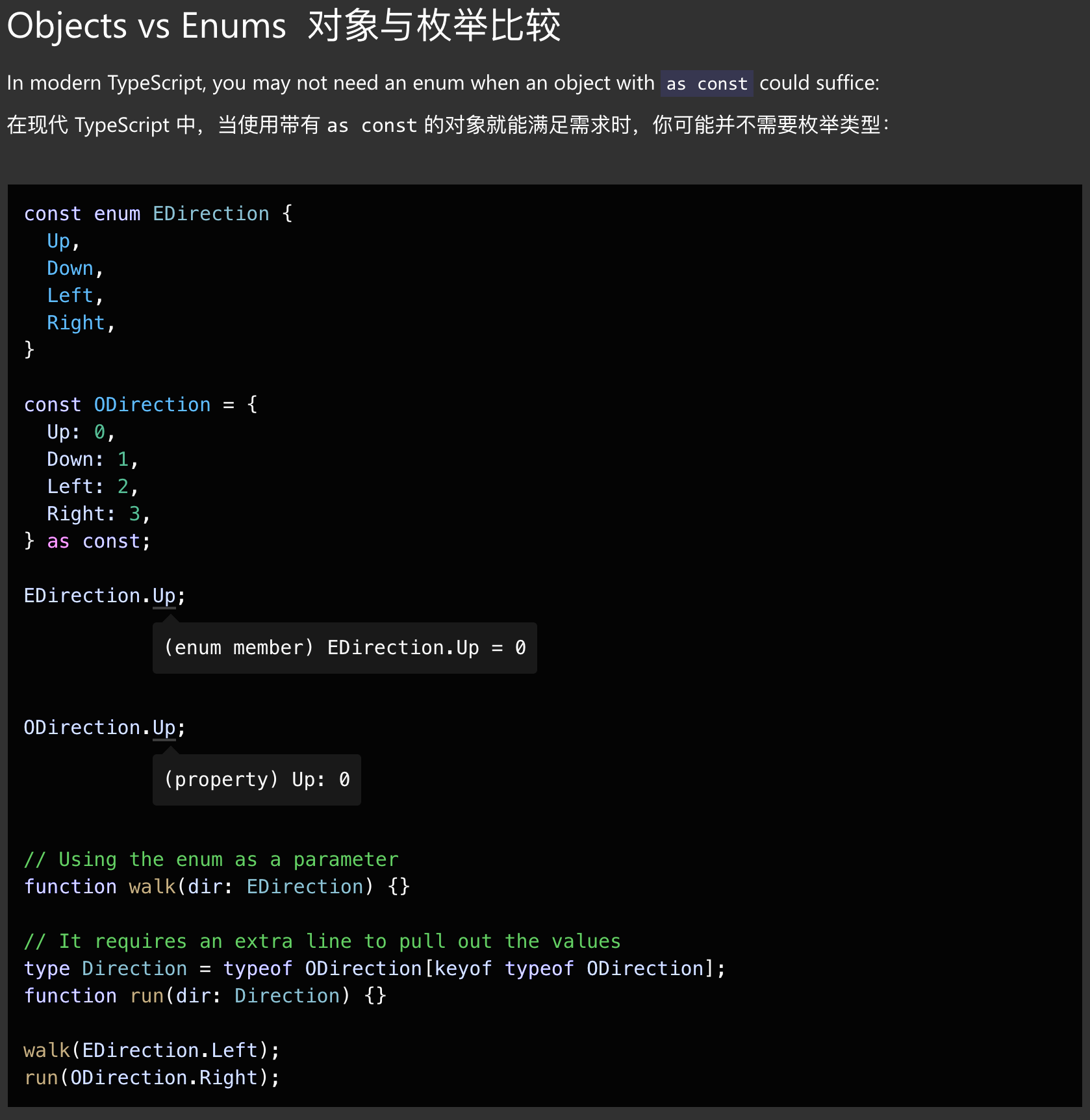This screenshot has width=1090, height=1120.
Task: Click ODirection in the const object declaration
Action: [152, 405]
